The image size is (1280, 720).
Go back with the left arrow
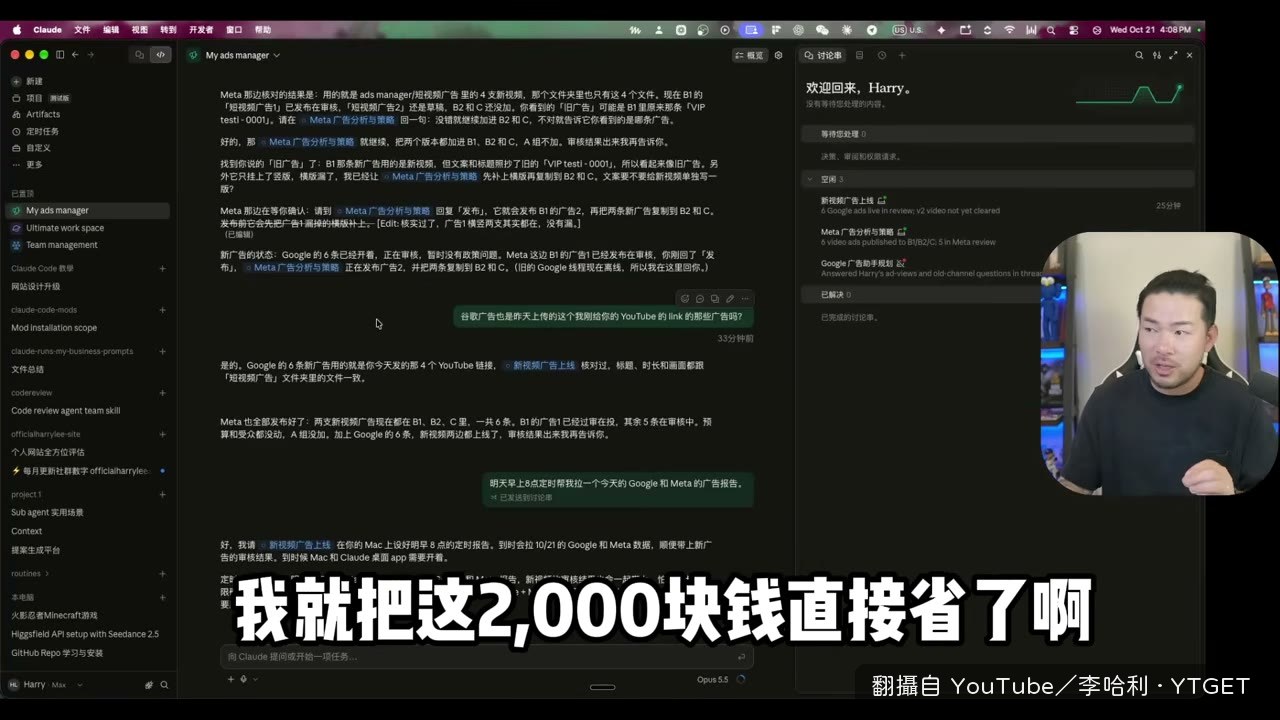click(76, 54)
